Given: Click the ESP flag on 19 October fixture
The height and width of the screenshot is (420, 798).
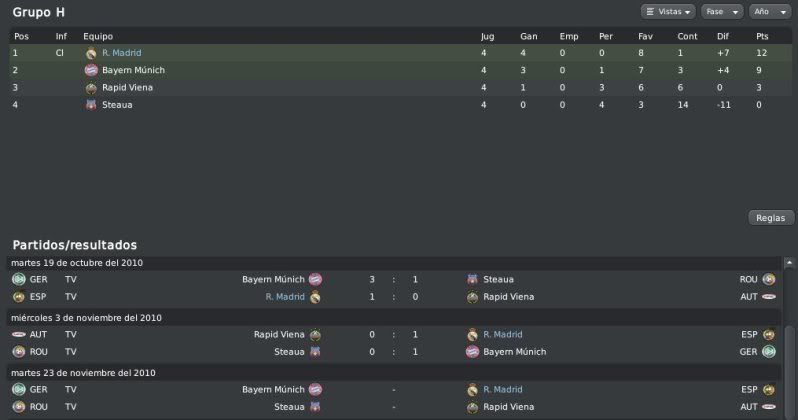Looking at the screenshot, I should coord(19,297).
